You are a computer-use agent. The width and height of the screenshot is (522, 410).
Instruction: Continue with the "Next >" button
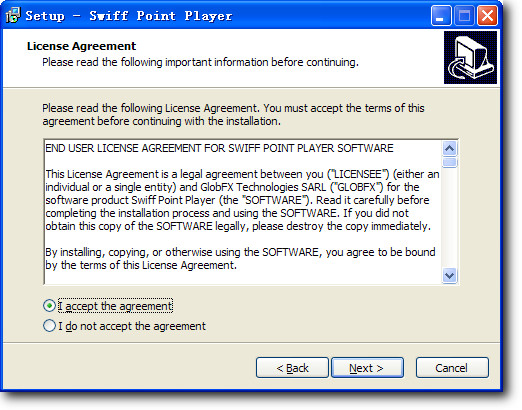(x=367, y=368)
